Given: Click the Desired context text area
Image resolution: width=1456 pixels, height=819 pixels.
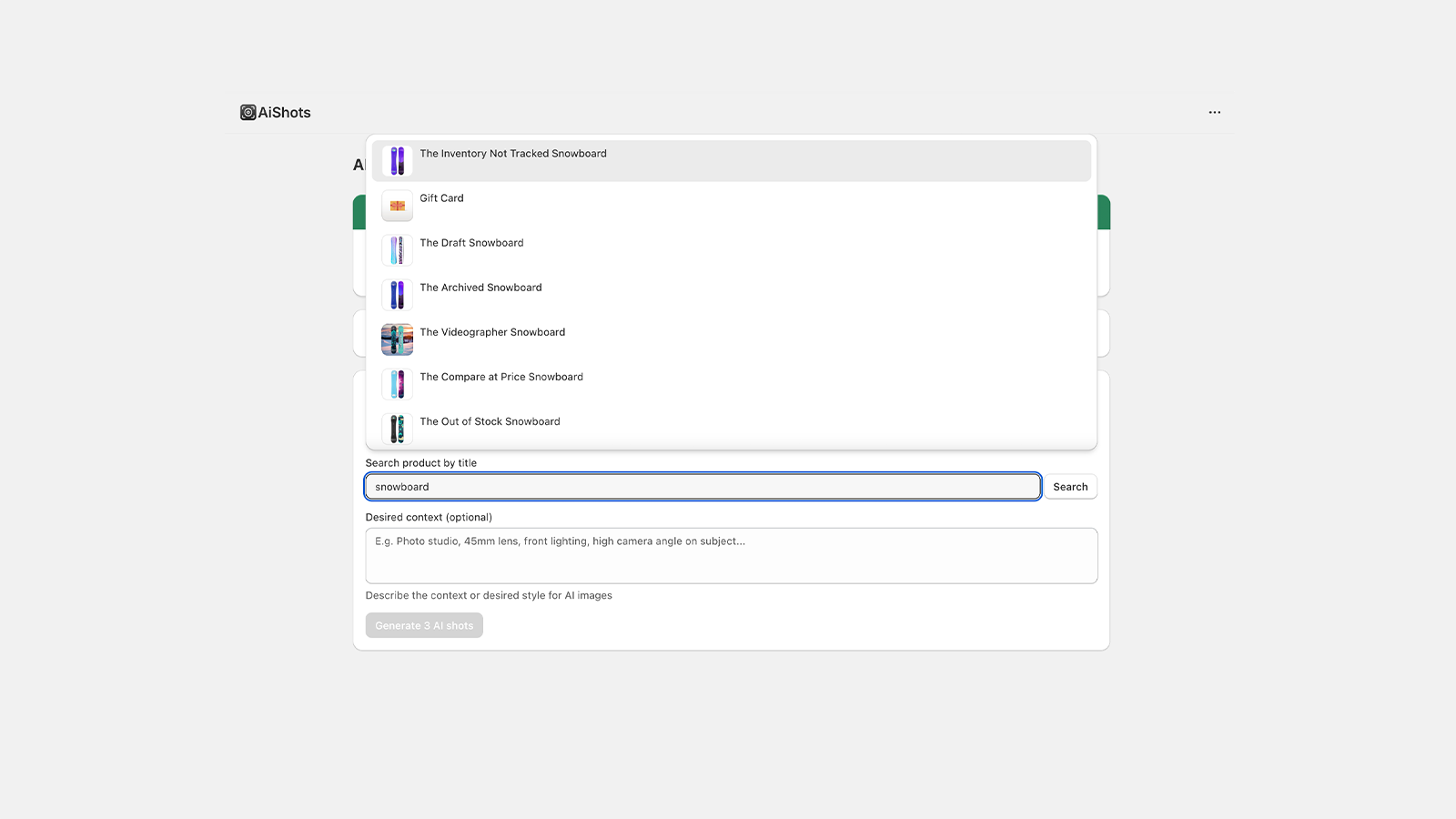Looking at the screenshot, I should 731,555.
